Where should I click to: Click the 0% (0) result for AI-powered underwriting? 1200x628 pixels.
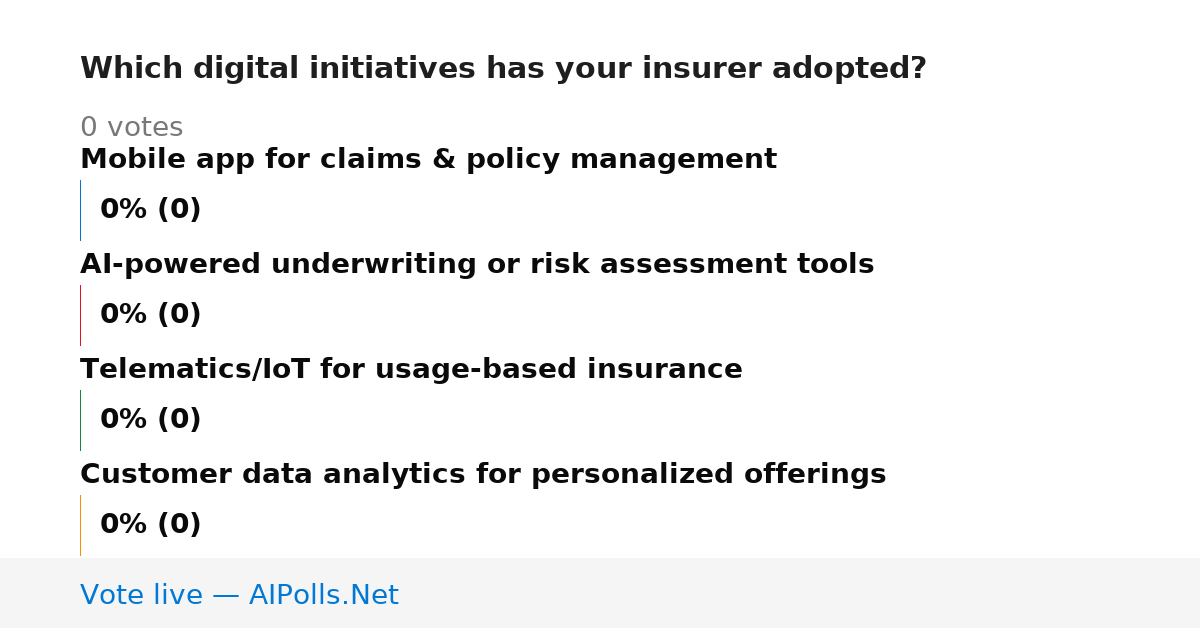tap(150, 315)
